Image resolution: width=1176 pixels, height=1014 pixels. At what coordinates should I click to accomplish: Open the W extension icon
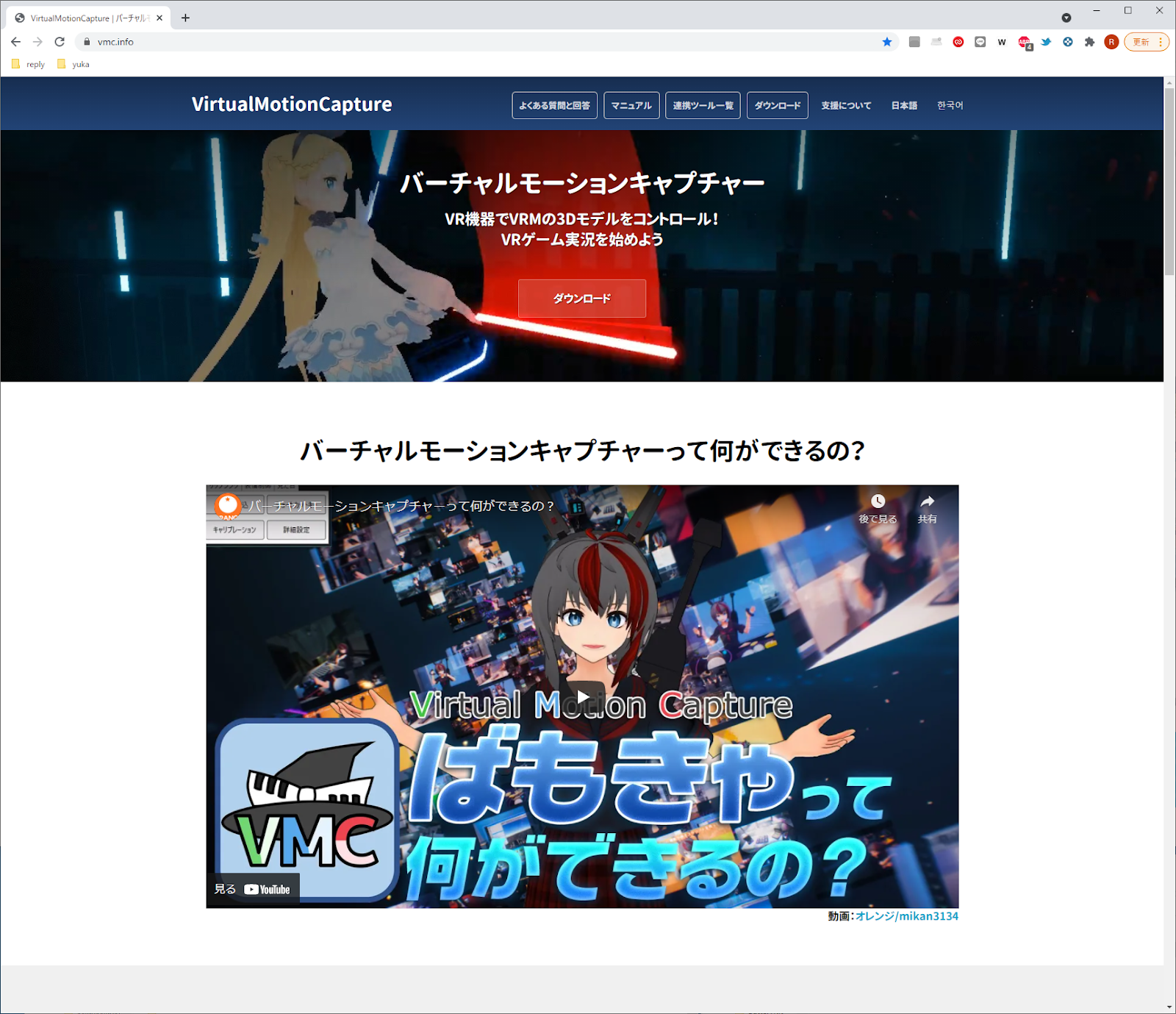(x=1002, y=42)
